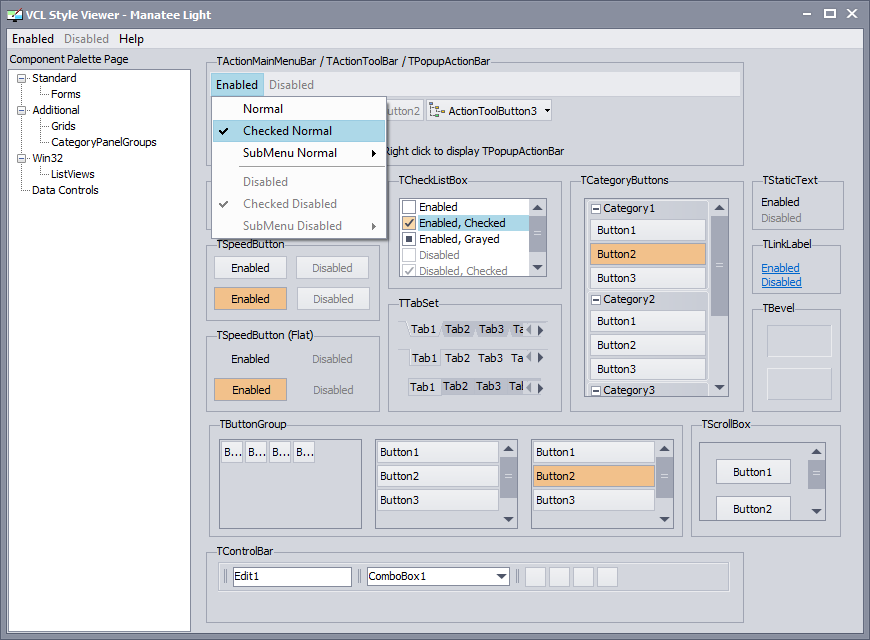Uncheck the 'Enabled, Checked' checkbox
This screenshot has height=640, width=870.
[x=409, y=223]
